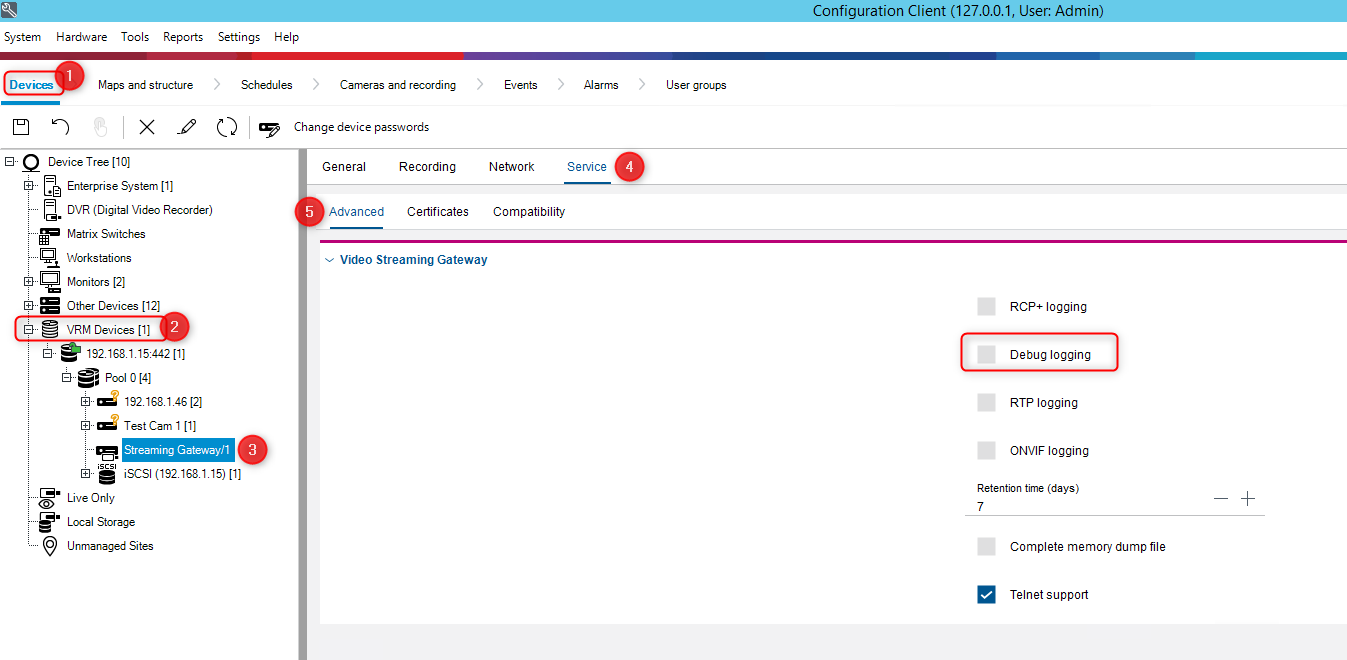Click the Save floppy disk icon

click(21, 127)
